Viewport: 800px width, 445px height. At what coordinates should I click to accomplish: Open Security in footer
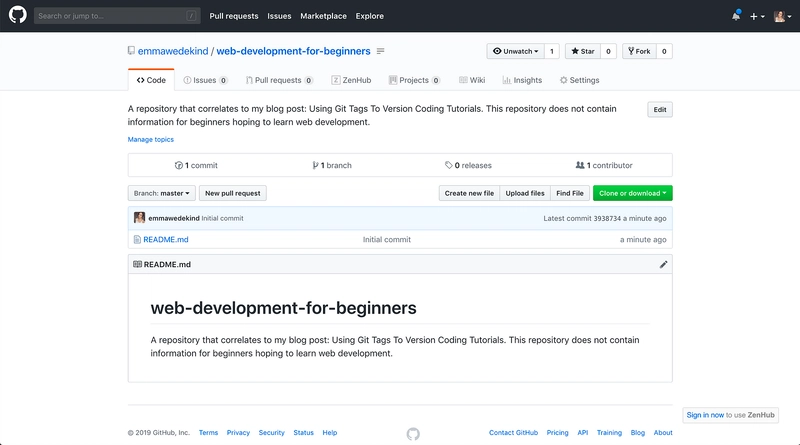pyautogui.click(x=271, y=433)
